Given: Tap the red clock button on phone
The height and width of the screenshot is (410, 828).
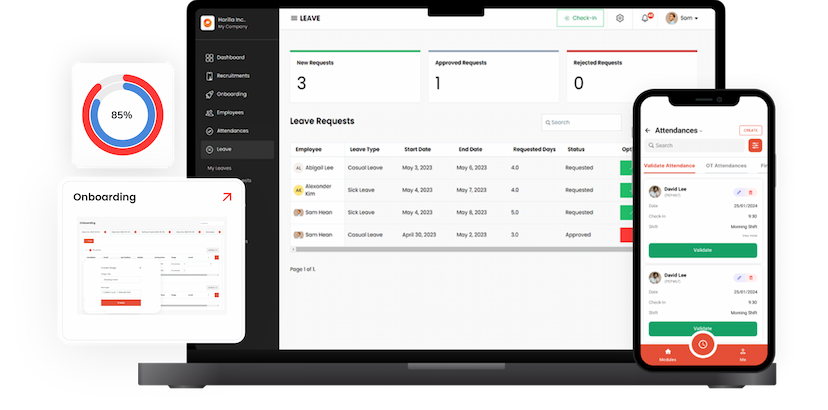Looking at the screenshot, I should pos(703,344).
